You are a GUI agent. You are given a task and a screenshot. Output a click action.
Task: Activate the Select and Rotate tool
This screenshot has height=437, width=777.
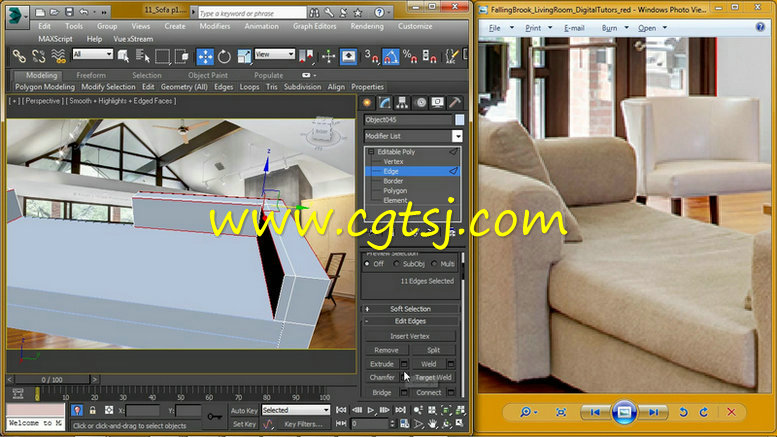point(224,56)
